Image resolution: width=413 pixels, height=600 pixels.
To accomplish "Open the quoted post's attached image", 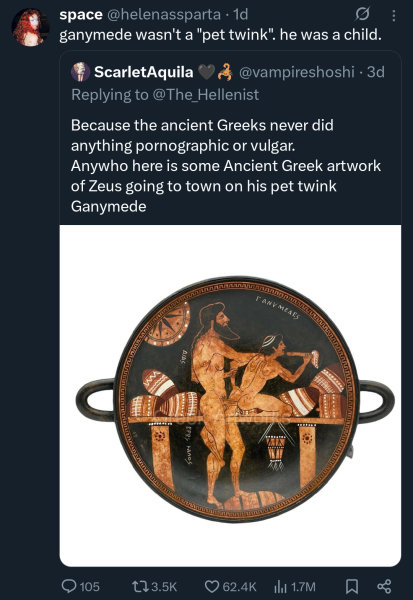I will click(x=230, y=396).
